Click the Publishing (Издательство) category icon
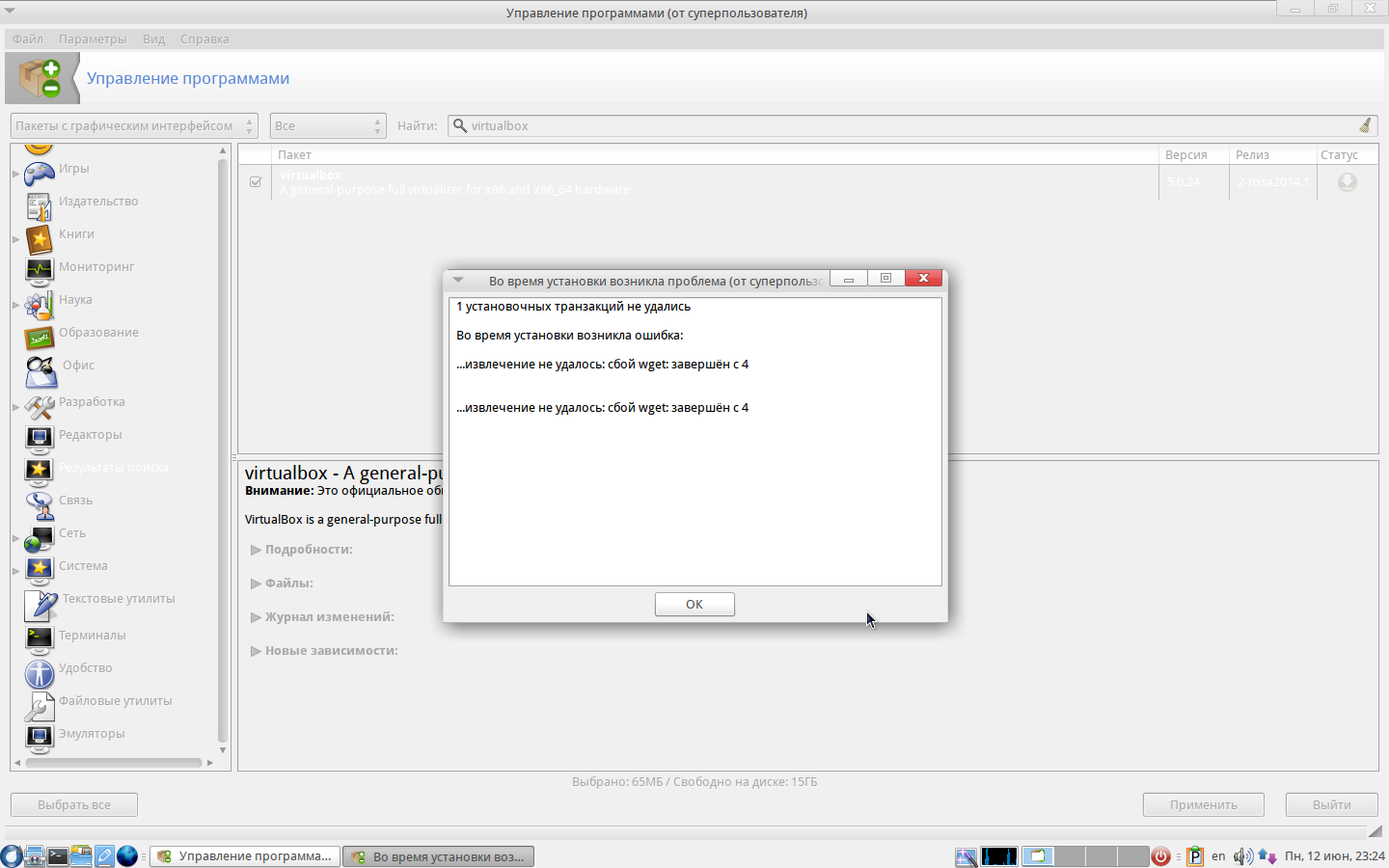1389x868 pixels. pyautogui.click(x=40, y=206)
